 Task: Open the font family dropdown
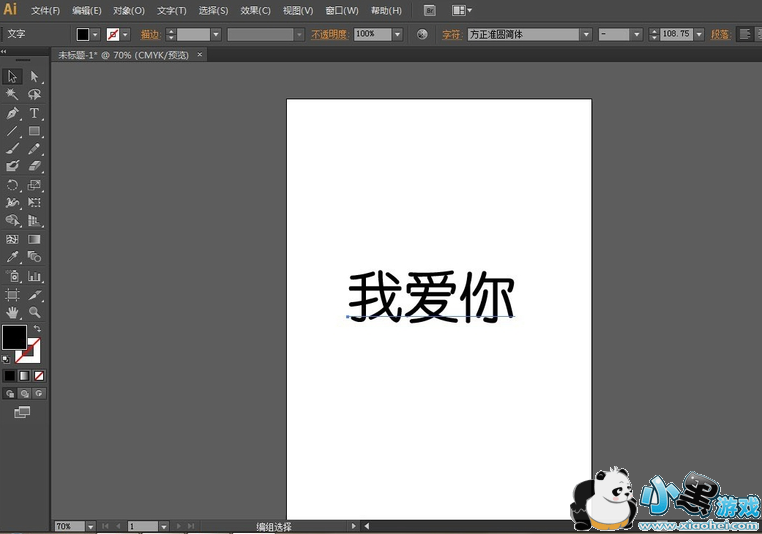point(586,34)
